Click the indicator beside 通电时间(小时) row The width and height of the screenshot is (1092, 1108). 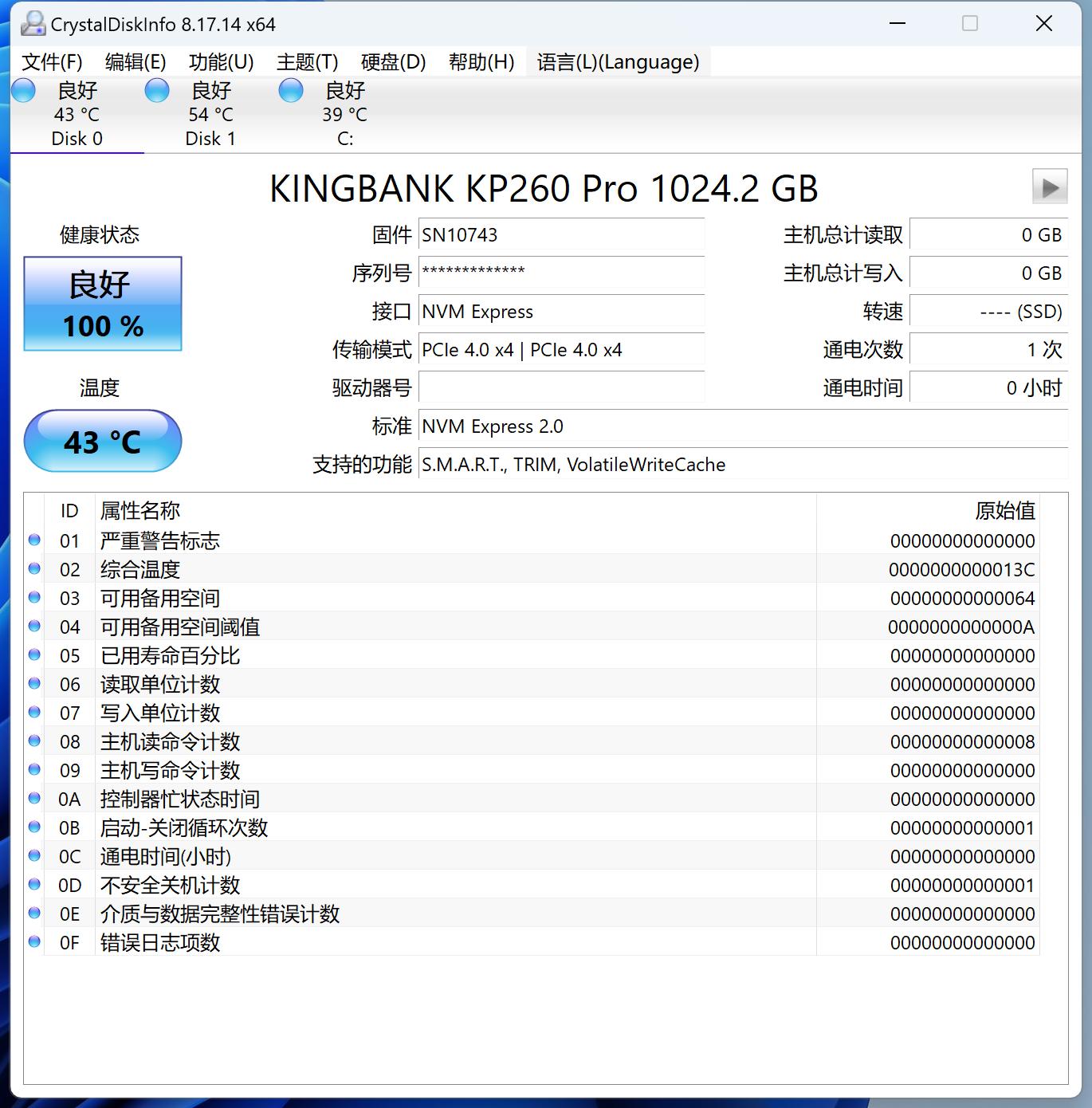click(x=33, y=855)
